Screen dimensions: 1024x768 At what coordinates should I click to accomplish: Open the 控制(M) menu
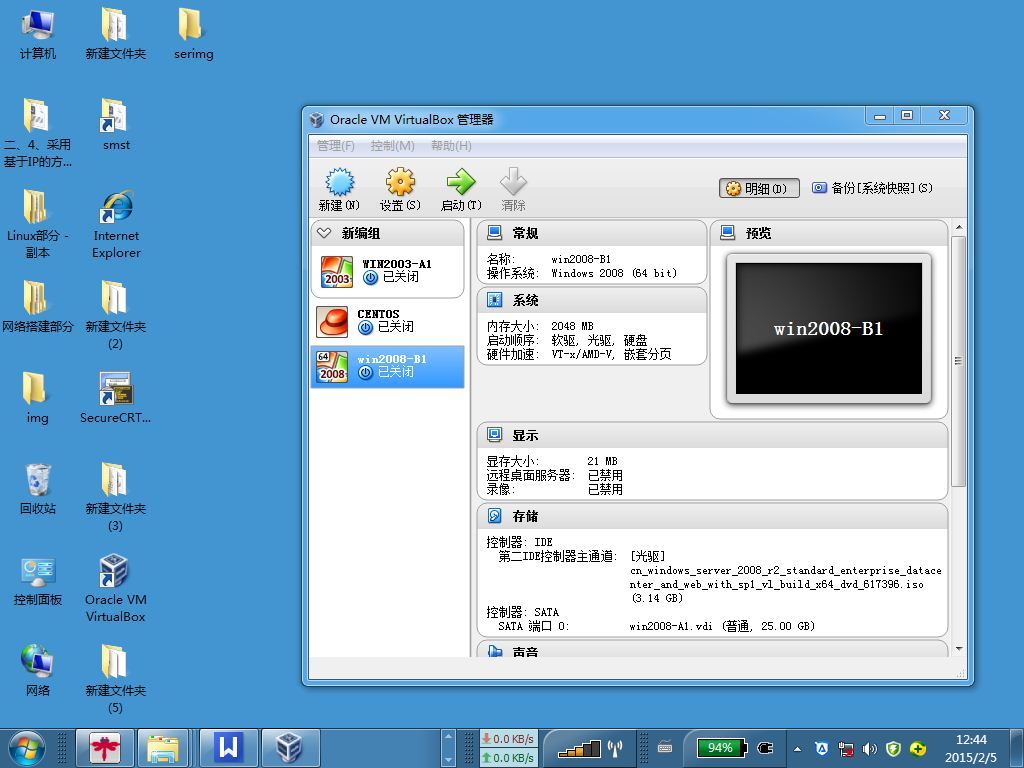pos(392,146)
